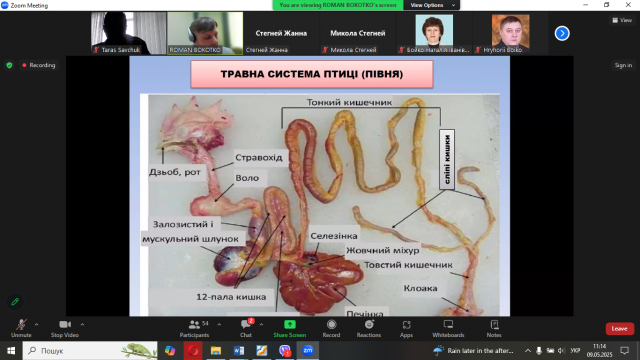The height and width of the screenshot is (360, 640).
Task: Open File Explorer from the taskbar
Action: [x=216, y=351]
